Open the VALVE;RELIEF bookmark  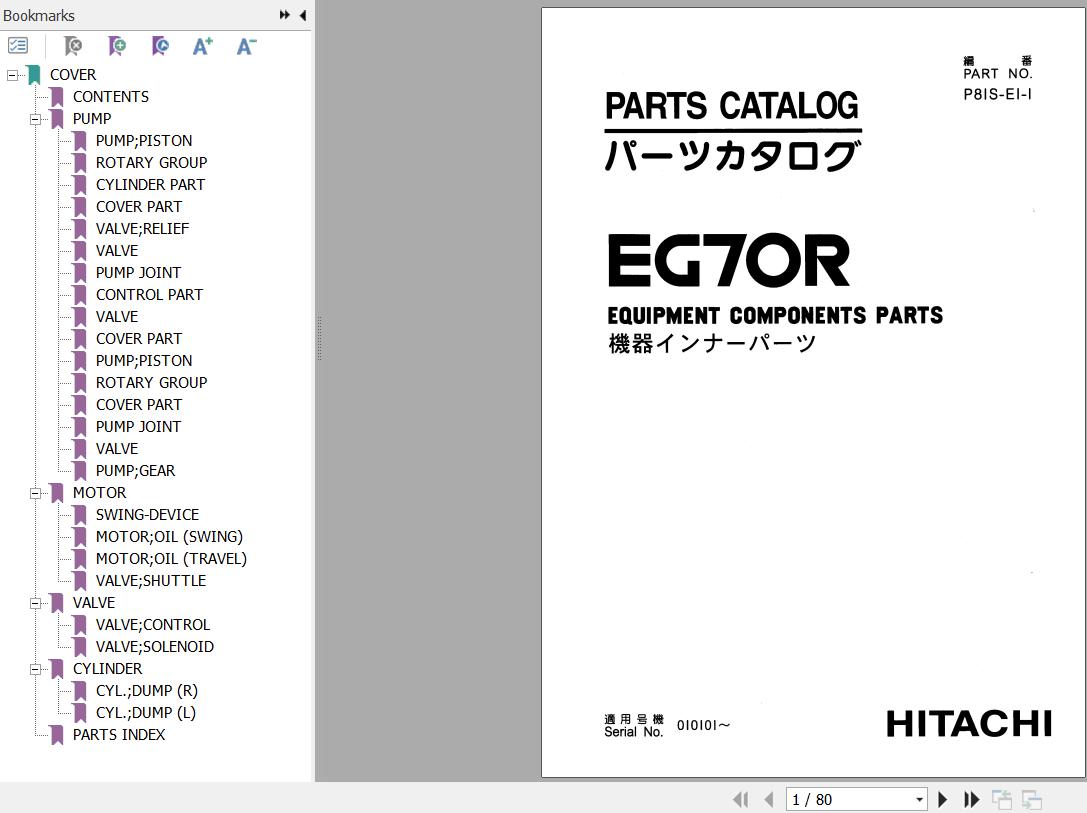point(142,229)
